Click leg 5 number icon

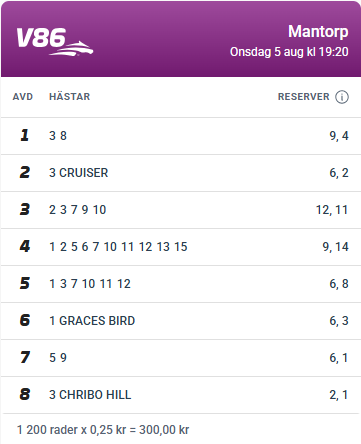(x=25, y=284)
